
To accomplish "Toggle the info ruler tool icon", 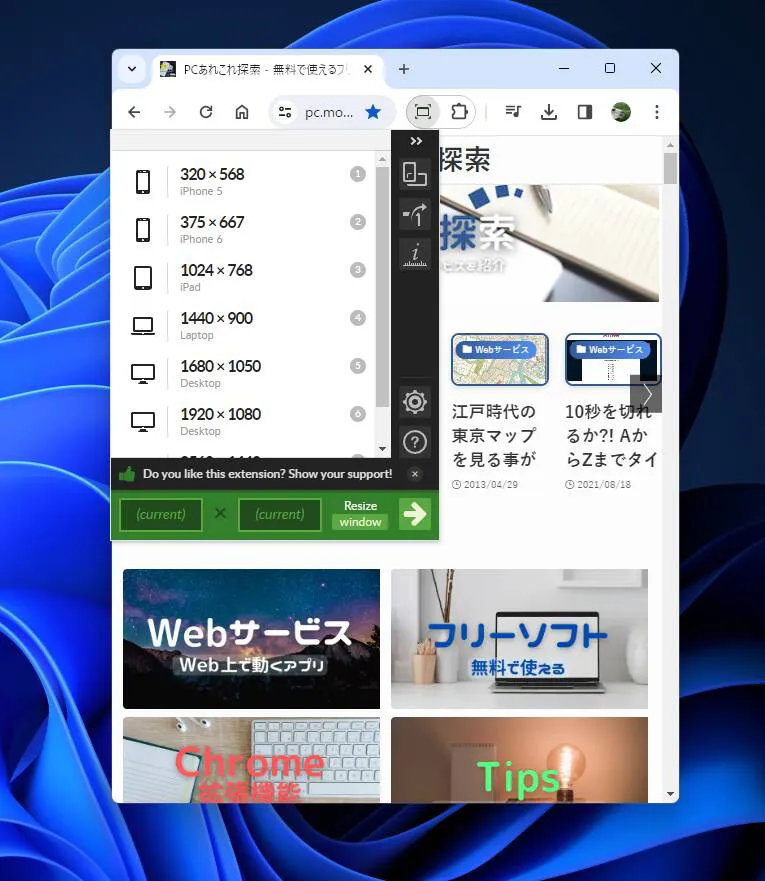I will pyautogui.click(x=415, y=254).
